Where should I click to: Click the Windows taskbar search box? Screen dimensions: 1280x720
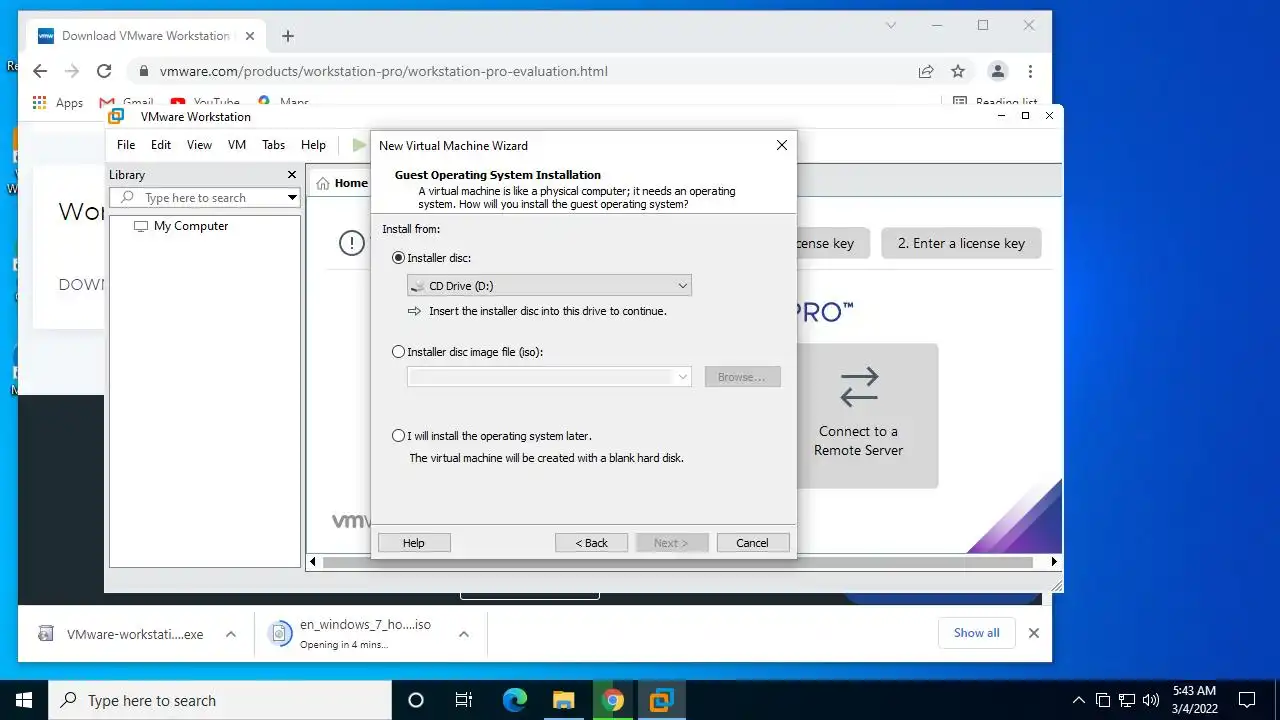[x=220, y=700]
